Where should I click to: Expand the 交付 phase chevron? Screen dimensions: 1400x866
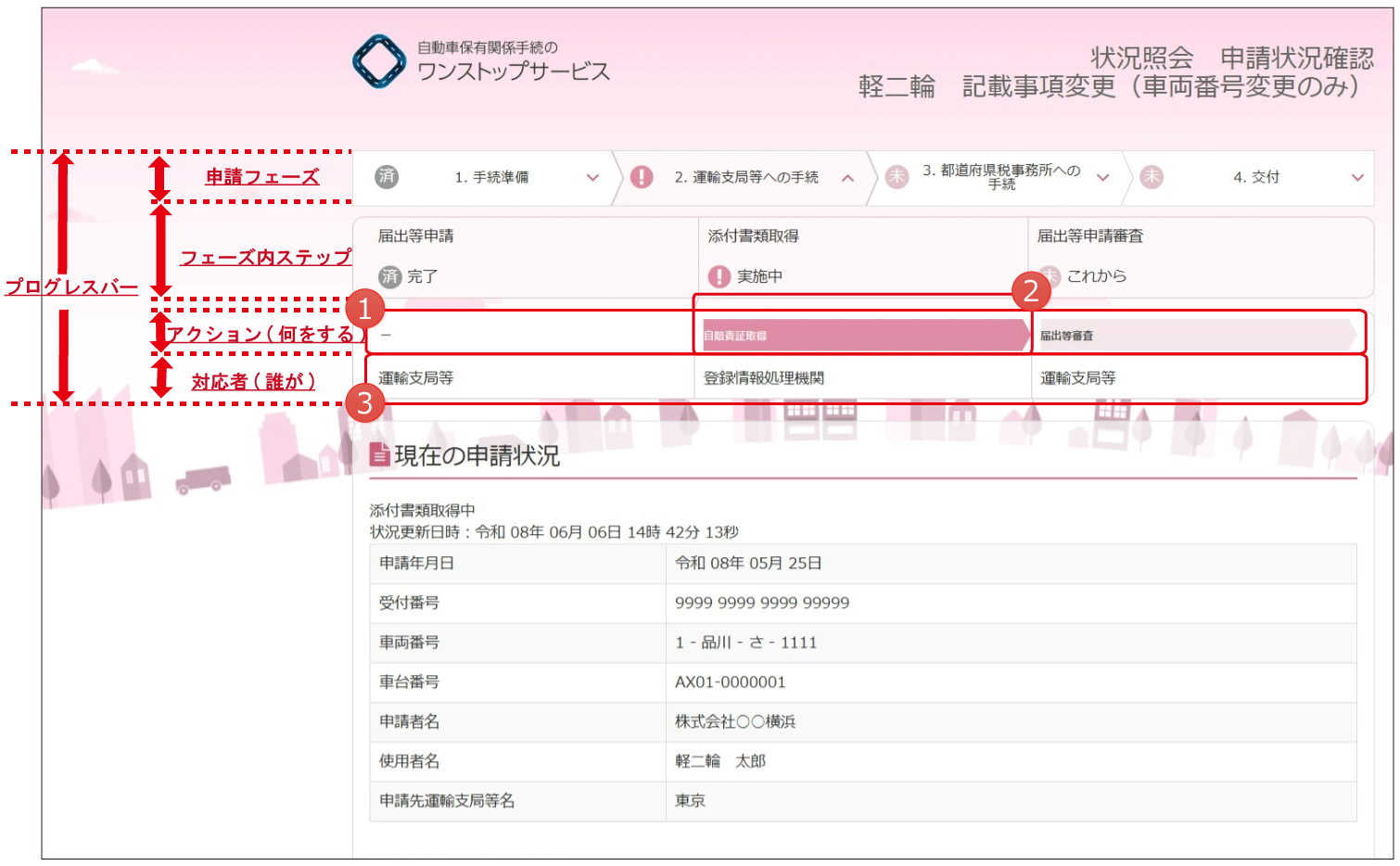[1357, 177]
